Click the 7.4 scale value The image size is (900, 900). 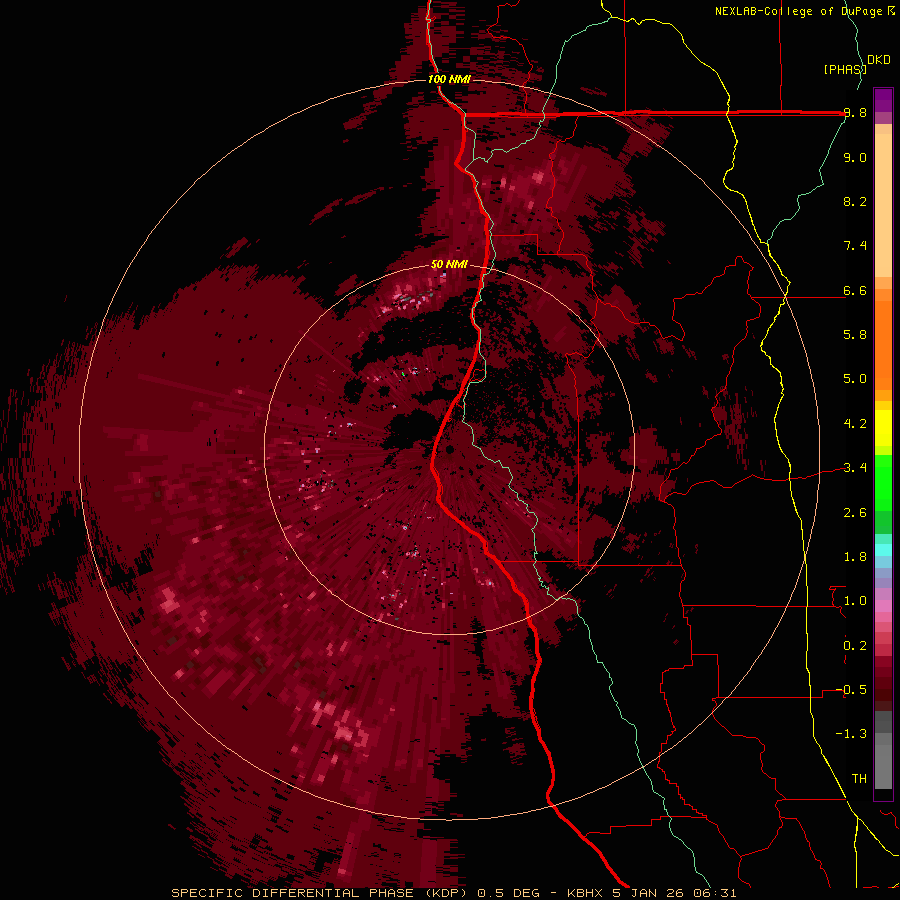tap(855, 246)
